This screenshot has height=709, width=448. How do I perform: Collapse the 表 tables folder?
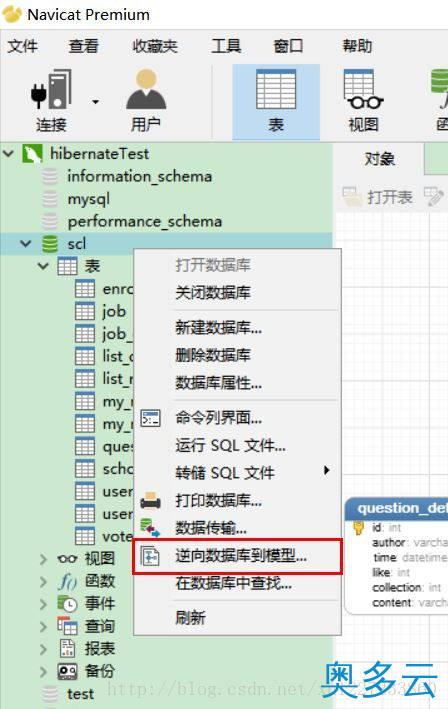[x=43, y=266]
